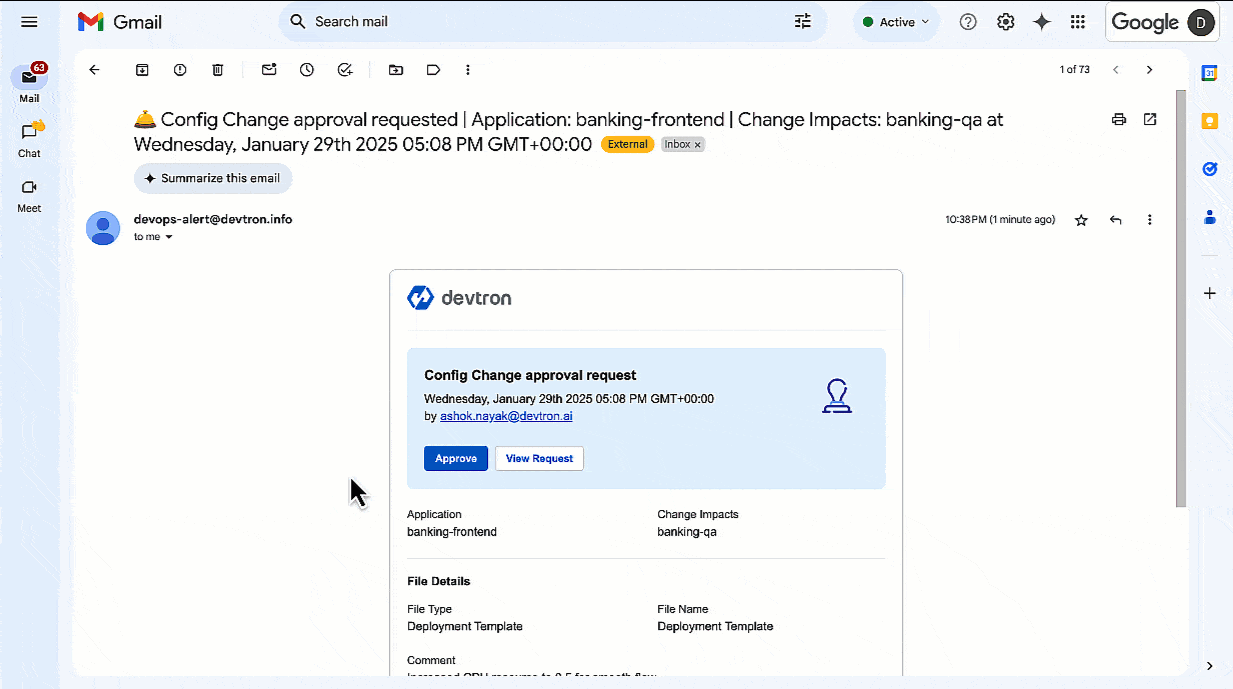Open Google Tasks in the side panel

[1209, 169]
